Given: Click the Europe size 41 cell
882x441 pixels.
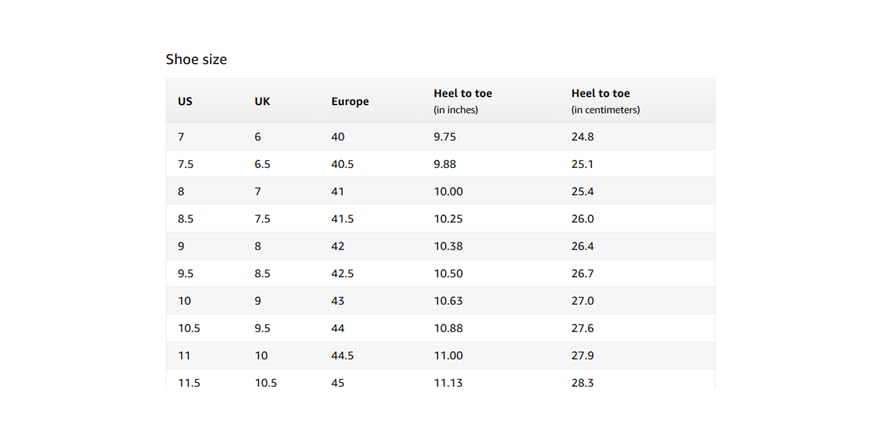Looking at the screenshot, I should 338,191.
